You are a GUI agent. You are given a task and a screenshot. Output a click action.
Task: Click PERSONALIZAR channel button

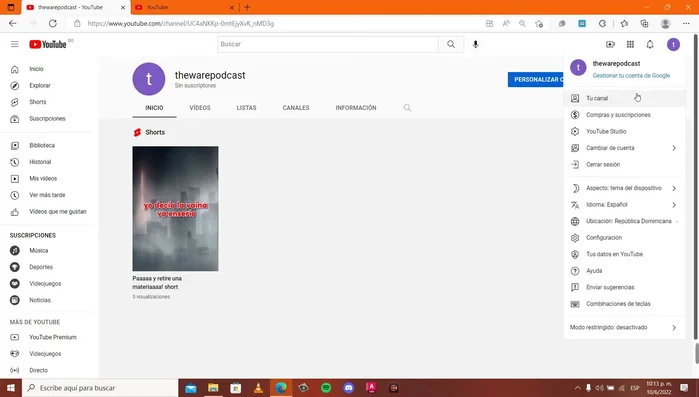[535, 79]
